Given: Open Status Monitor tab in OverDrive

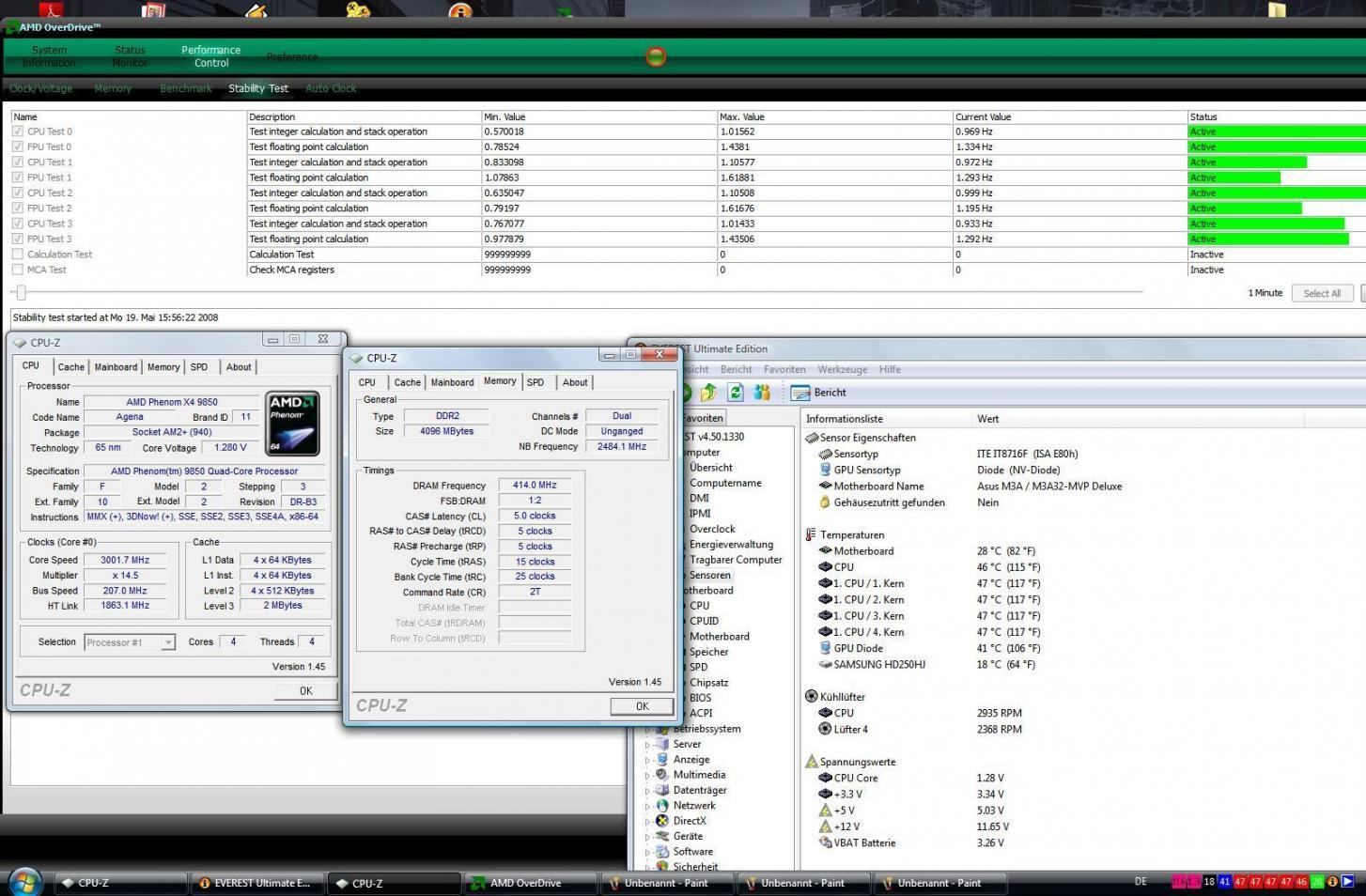Looking at the screenshot, I should 130,56.
